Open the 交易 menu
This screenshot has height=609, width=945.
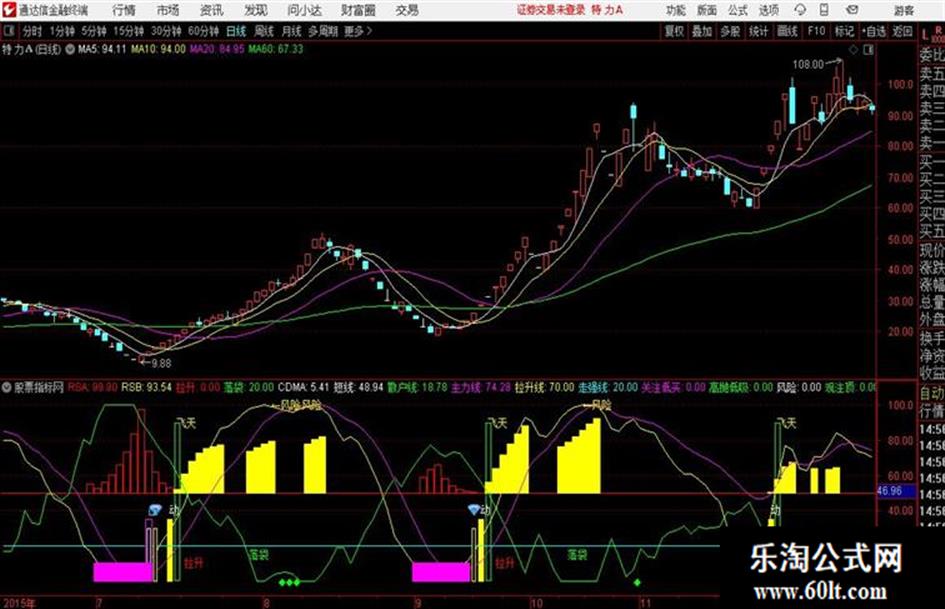click(407, 10)
